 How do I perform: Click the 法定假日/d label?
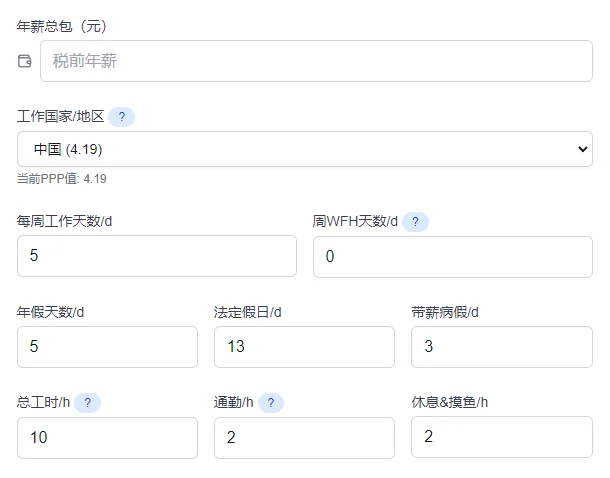248,312
